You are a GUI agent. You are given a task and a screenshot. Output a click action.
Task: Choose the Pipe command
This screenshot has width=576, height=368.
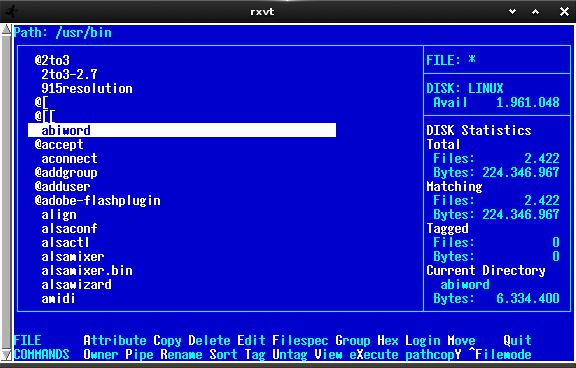click(139, 354)
